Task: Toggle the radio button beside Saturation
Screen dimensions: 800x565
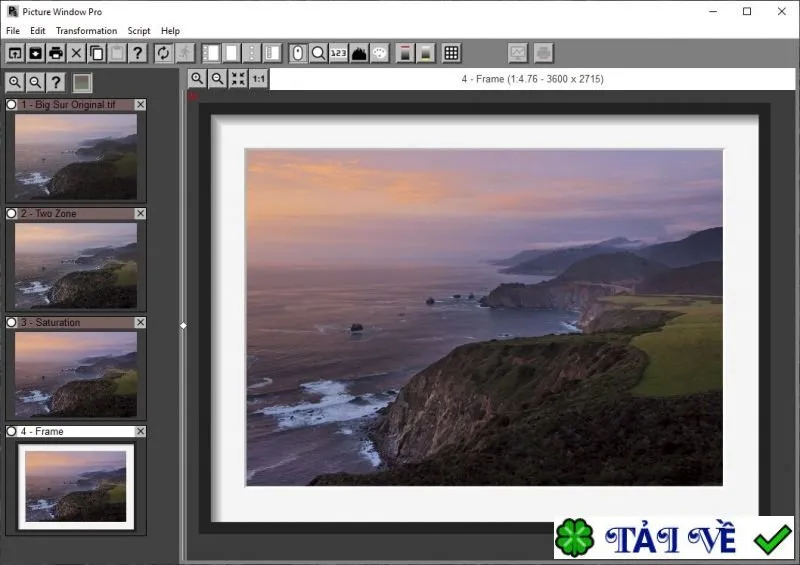Action: pyautogui.click(x=11, y=323)
